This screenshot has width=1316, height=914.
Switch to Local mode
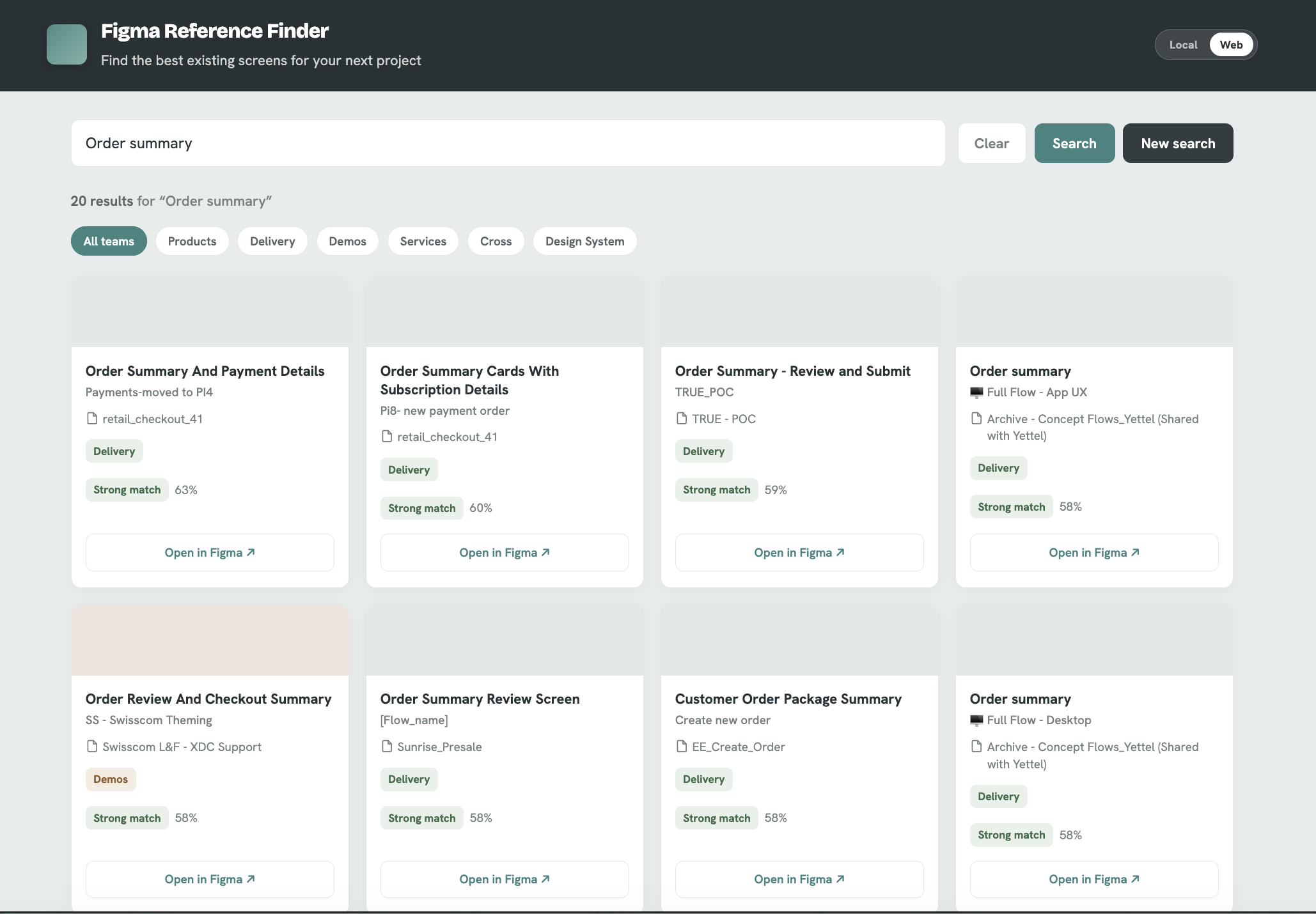(x=1183, y=45)
